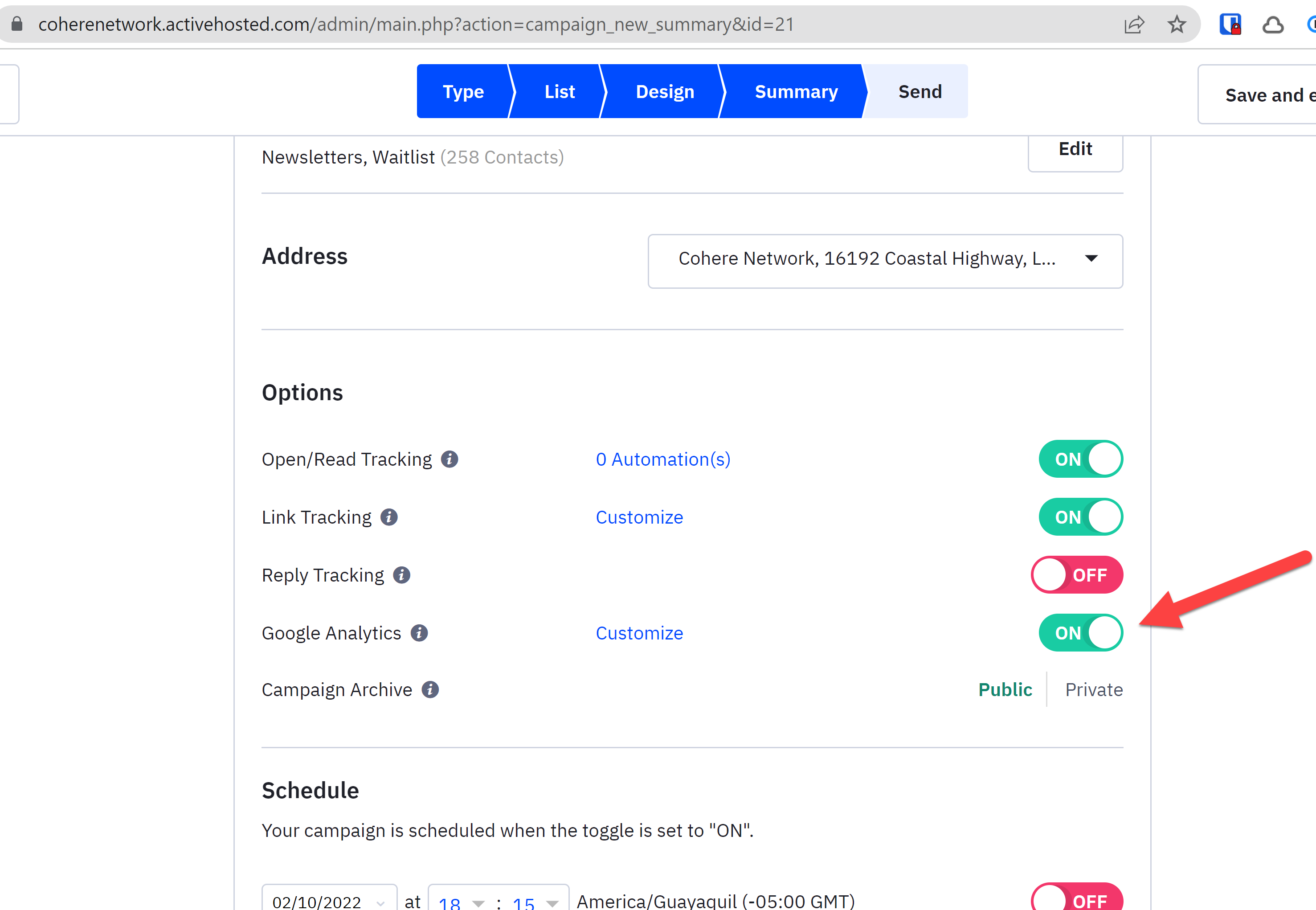Click Edit button for contact lists
The width and height of the screenshot is (1316, 910).
pos(1075,150)
